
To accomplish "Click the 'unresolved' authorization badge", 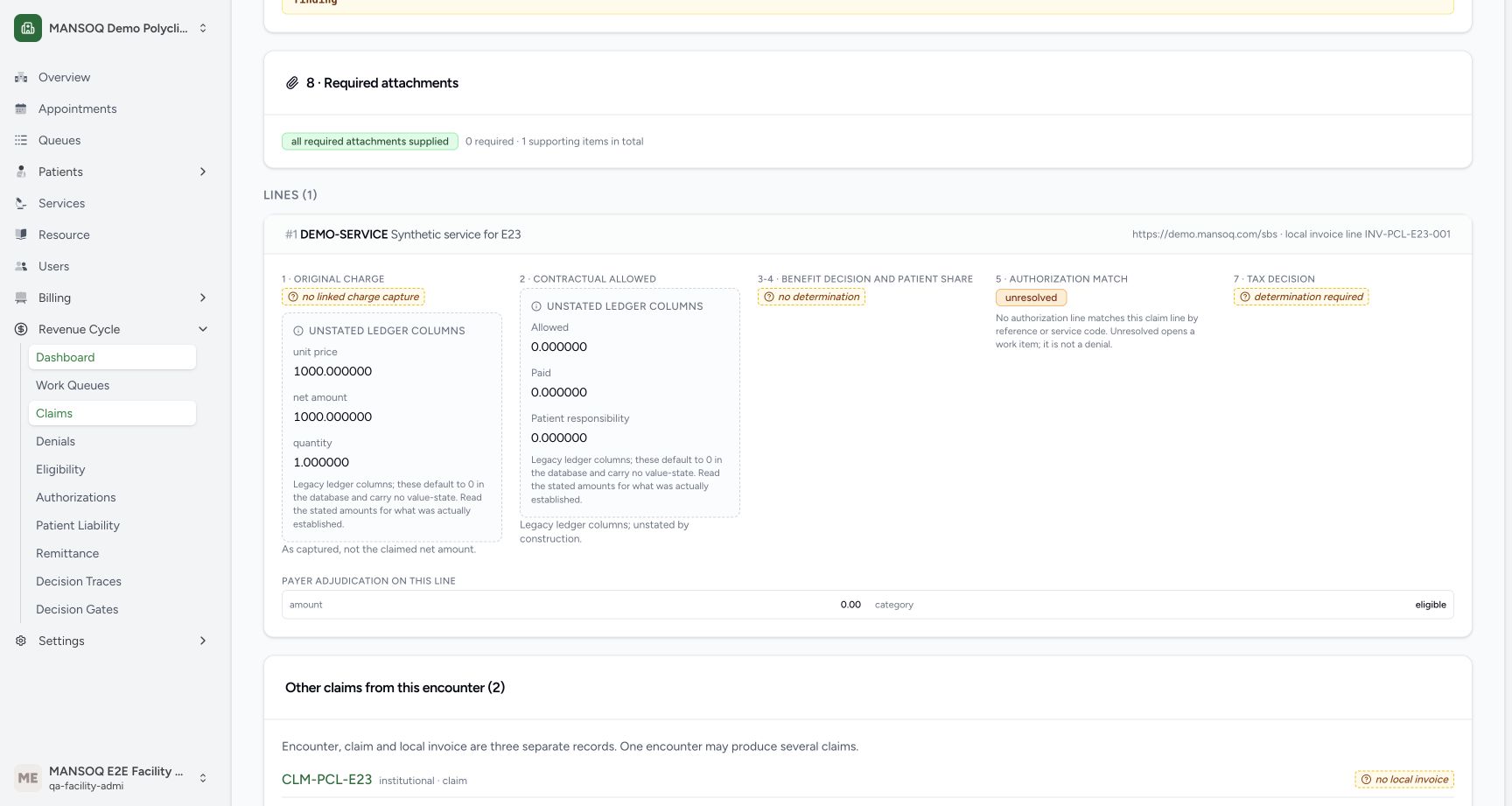I will pos(1031,298).
